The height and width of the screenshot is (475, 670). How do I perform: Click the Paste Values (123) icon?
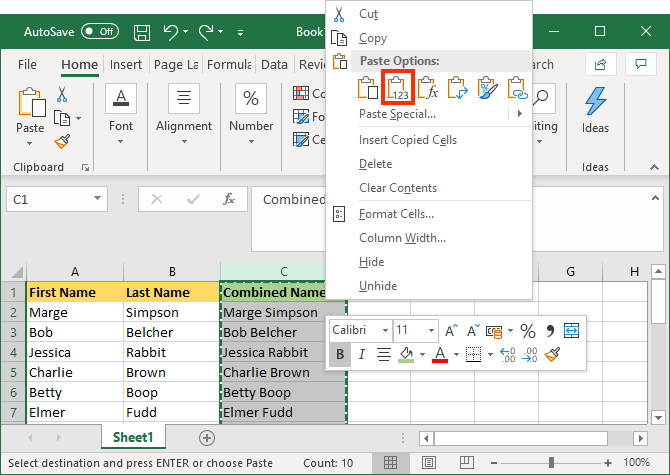coord(399,88)
